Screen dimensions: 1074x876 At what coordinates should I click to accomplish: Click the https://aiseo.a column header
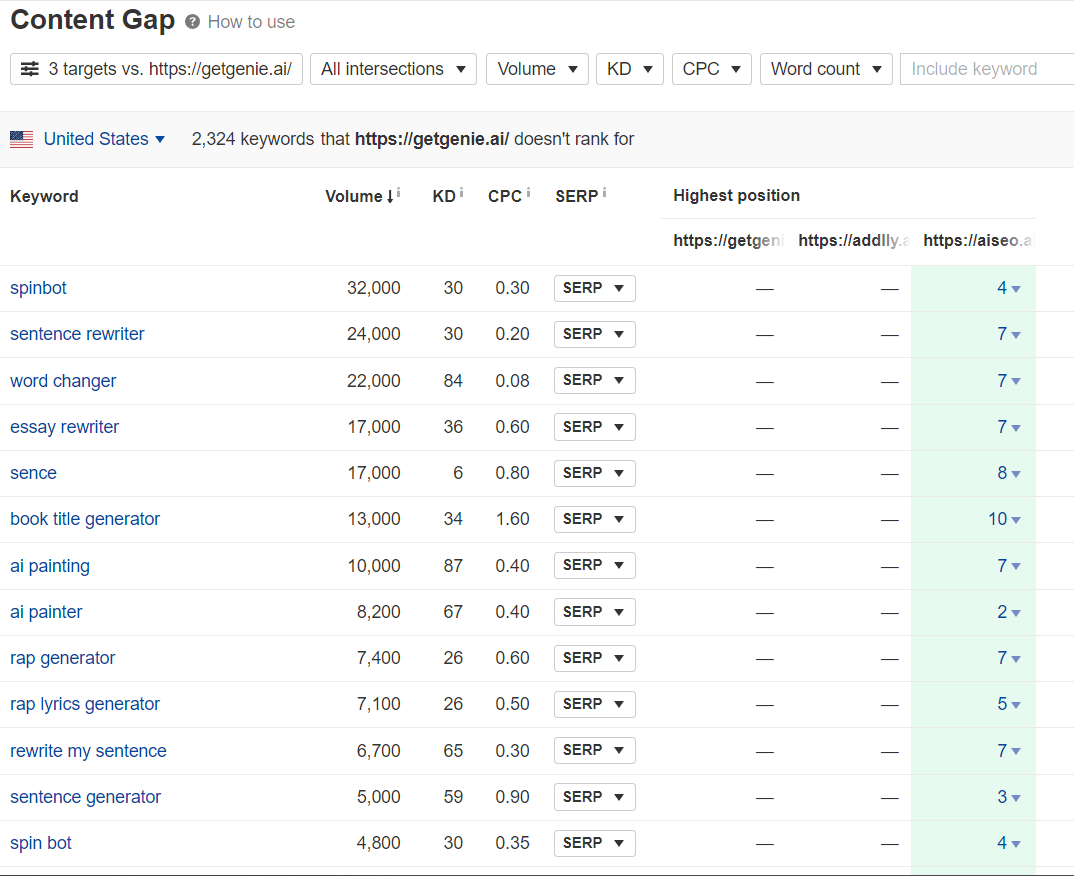point(978,240)
